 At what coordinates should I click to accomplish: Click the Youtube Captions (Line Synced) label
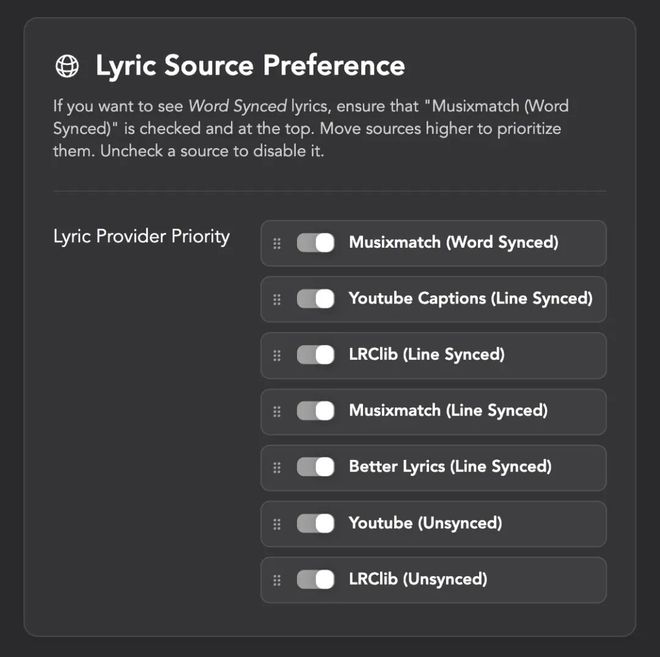(x=470, y=298)
